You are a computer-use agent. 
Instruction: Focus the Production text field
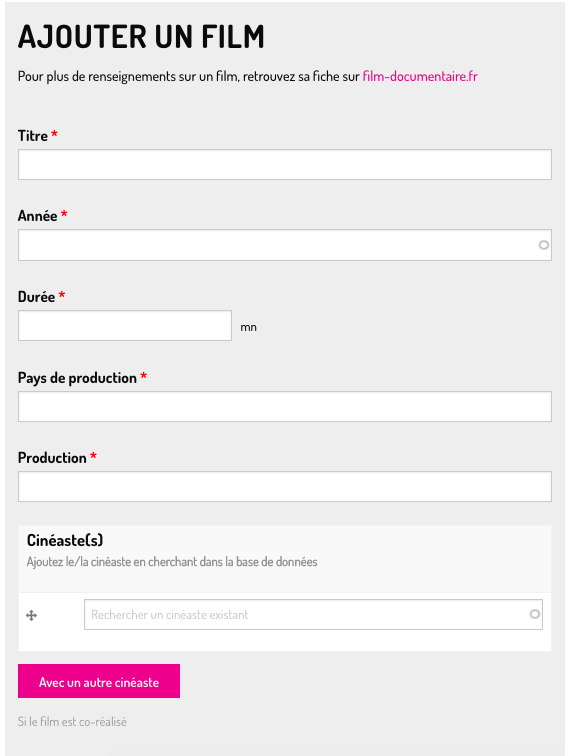click(284, 486)
